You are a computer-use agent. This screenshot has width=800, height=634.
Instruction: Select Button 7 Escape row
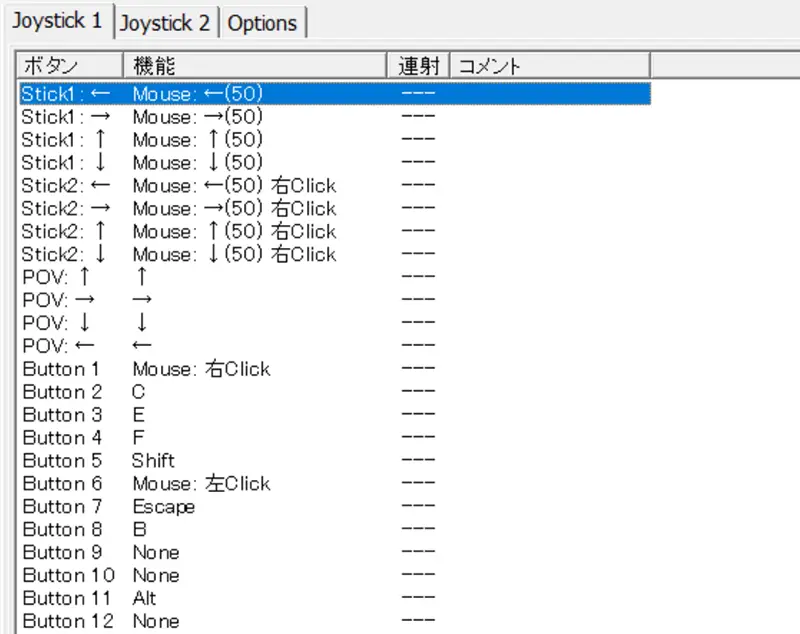click(335, 506)
